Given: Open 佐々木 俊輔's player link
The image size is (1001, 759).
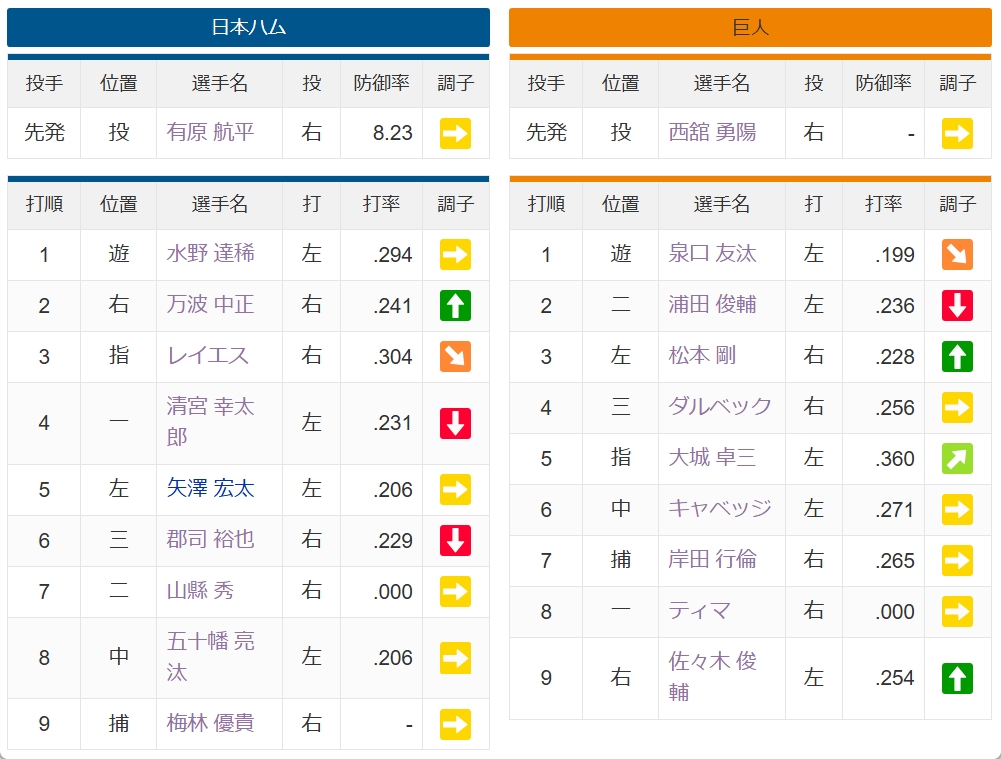Looking at the screenshot, I should [712, 677].
